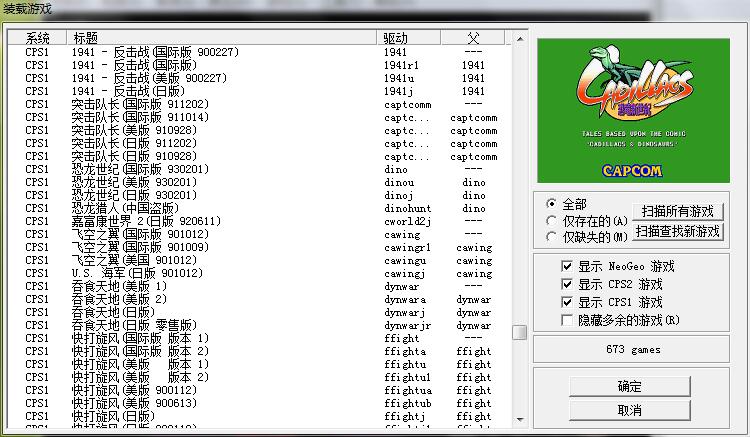Image resolution: width=750 pixels, height=437 pixels.
Task: Choose the 仅存在的(A) filter option
Action: coord(551,220)
